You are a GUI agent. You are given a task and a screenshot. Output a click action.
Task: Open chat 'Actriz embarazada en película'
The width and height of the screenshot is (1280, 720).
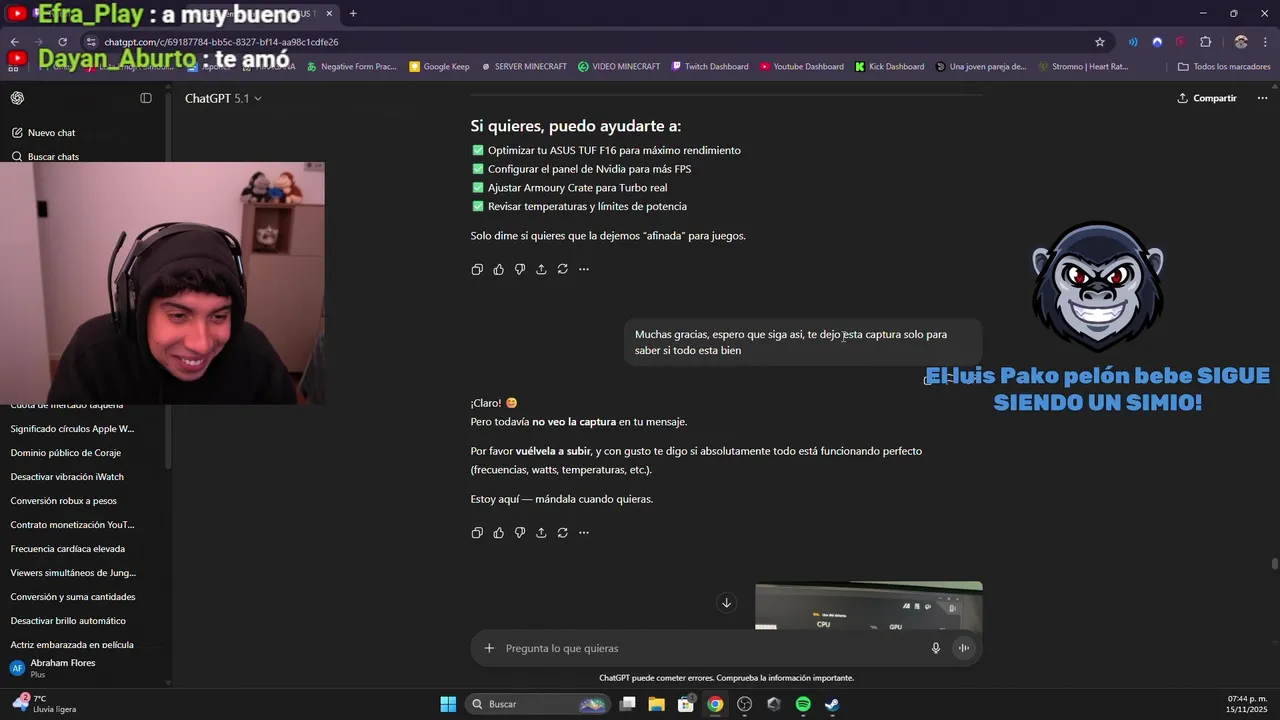72,645
